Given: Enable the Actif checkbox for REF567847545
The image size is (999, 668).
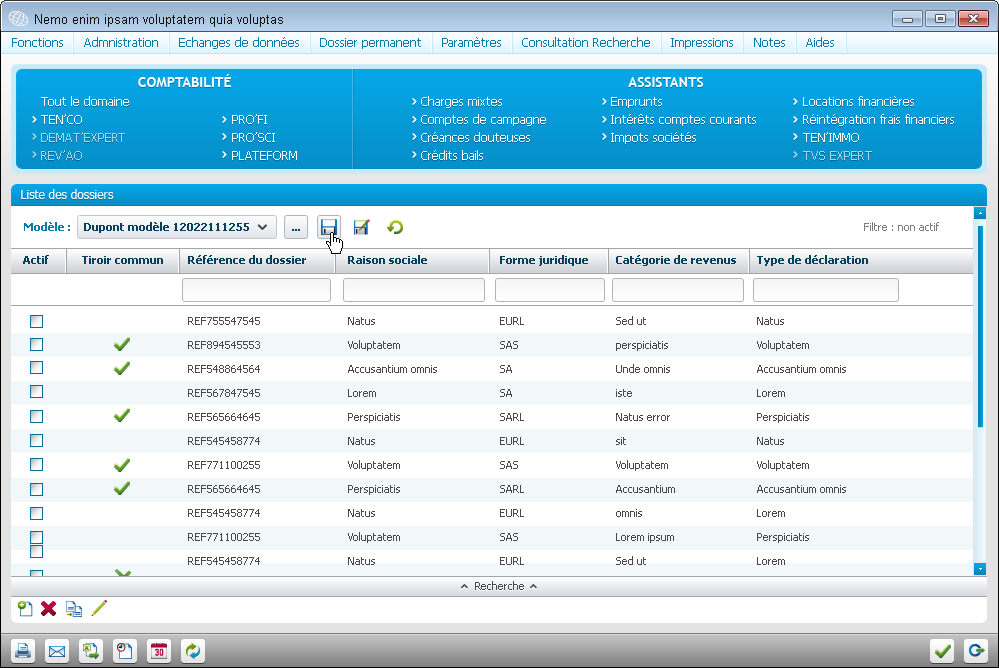Looking at the screenshot, I should tap(37, 393).
